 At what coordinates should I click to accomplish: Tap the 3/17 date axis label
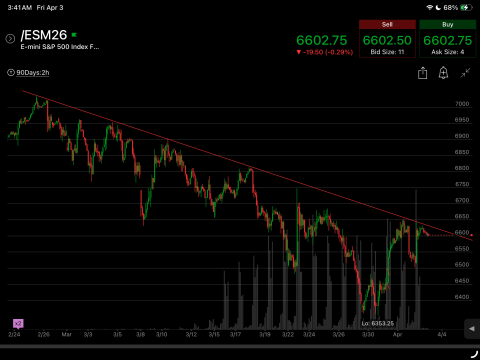pyautogui.click(x=235, y=334)
